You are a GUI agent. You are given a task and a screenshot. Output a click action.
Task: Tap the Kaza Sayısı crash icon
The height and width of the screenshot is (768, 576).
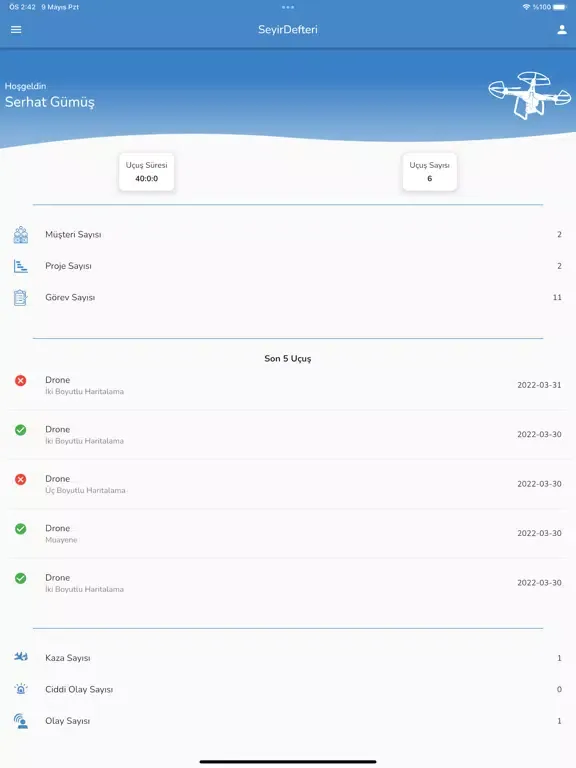coord(21,657)
